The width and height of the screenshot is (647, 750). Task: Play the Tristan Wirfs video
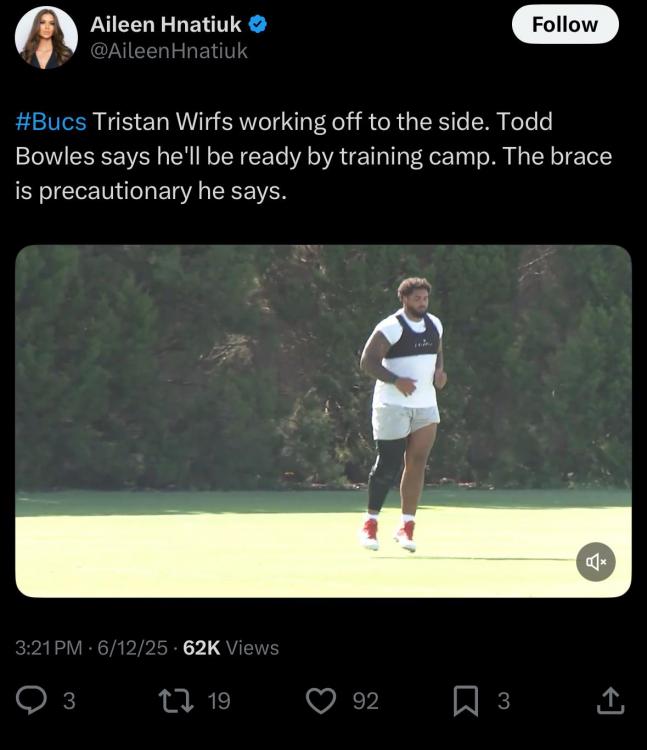click(323, 420)
